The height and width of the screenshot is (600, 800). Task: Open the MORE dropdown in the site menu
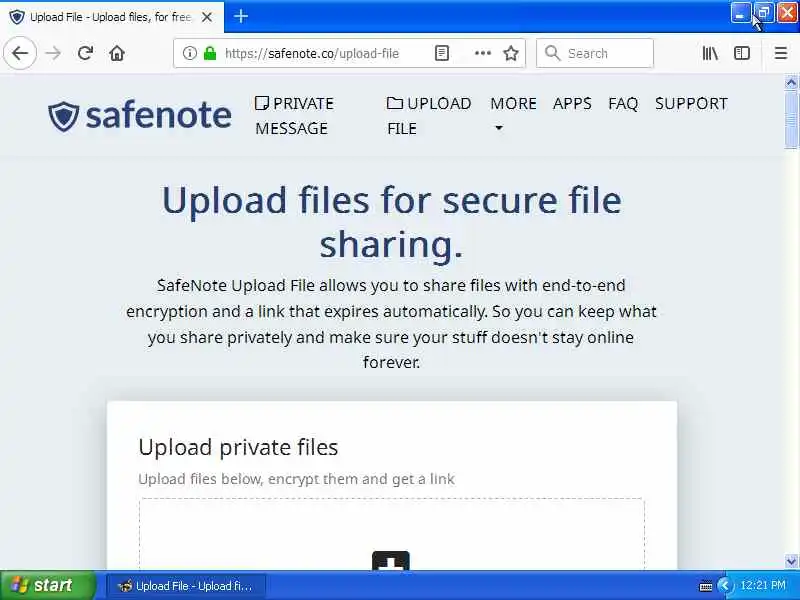pos(513,114)
